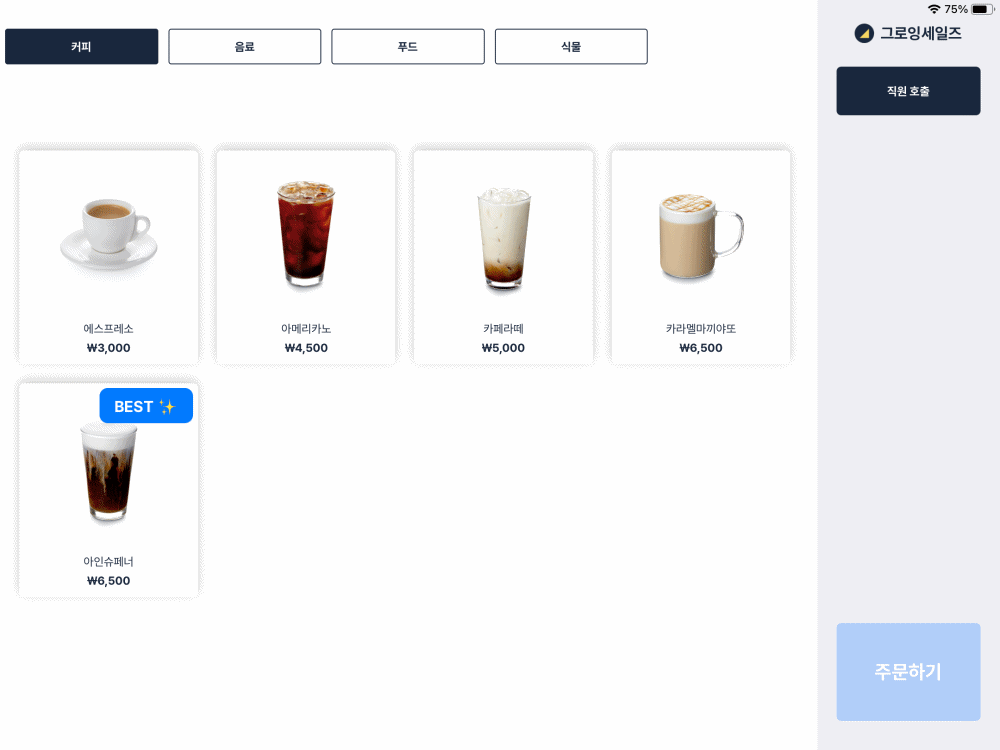The image size is (1000, 750).
Task: Tap the einspanner drink image
Action: pos(108,474)
